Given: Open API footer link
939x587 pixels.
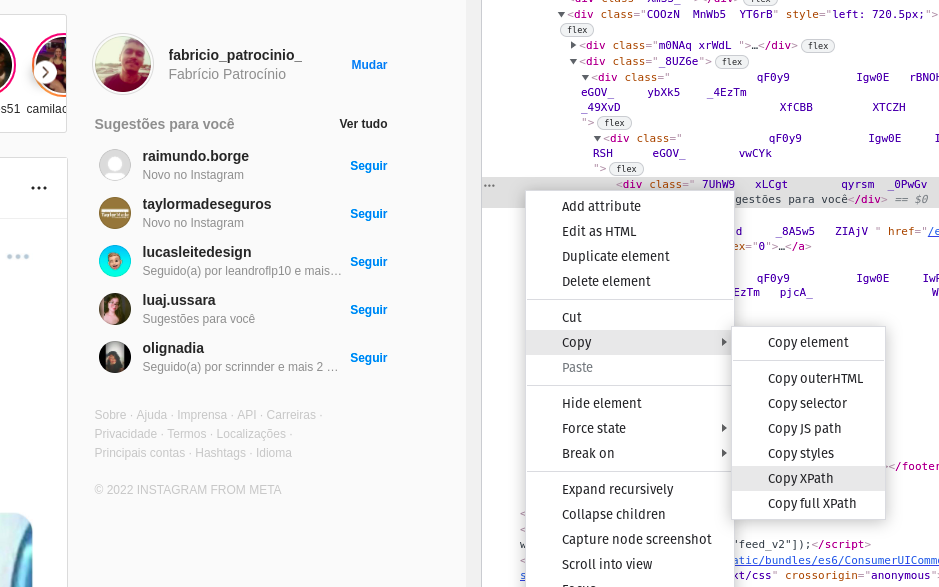Looking at the screenshot, I should pos(246,414).
